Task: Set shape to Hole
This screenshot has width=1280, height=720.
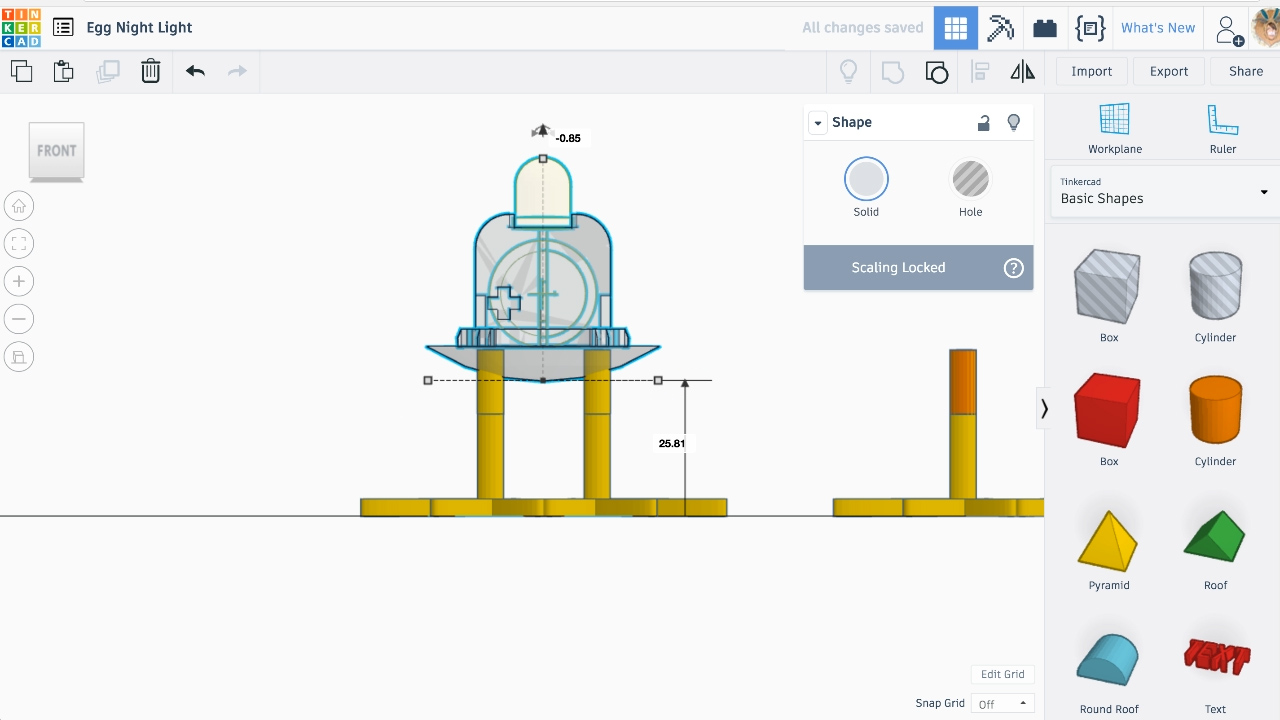Action: 970,187
